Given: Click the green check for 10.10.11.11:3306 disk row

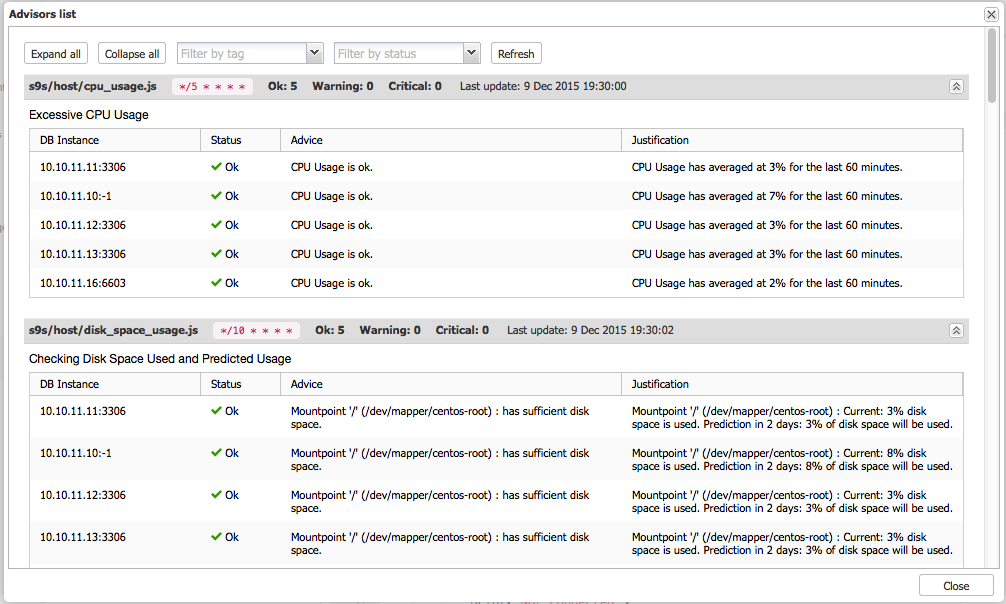Looking at the screenshot, I should click(216, 411).
